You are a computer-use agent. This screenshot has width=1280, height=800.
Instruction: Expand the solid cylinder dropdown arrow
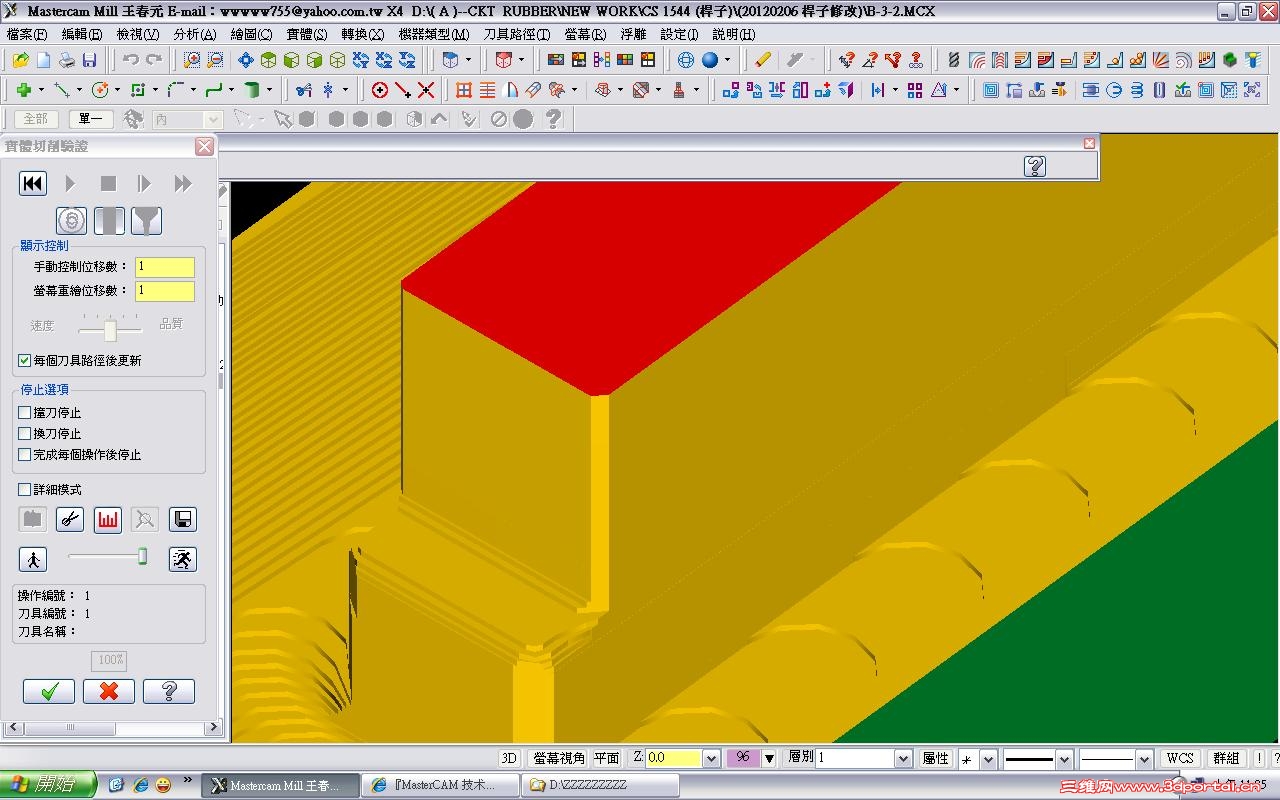tap(269, 90)
